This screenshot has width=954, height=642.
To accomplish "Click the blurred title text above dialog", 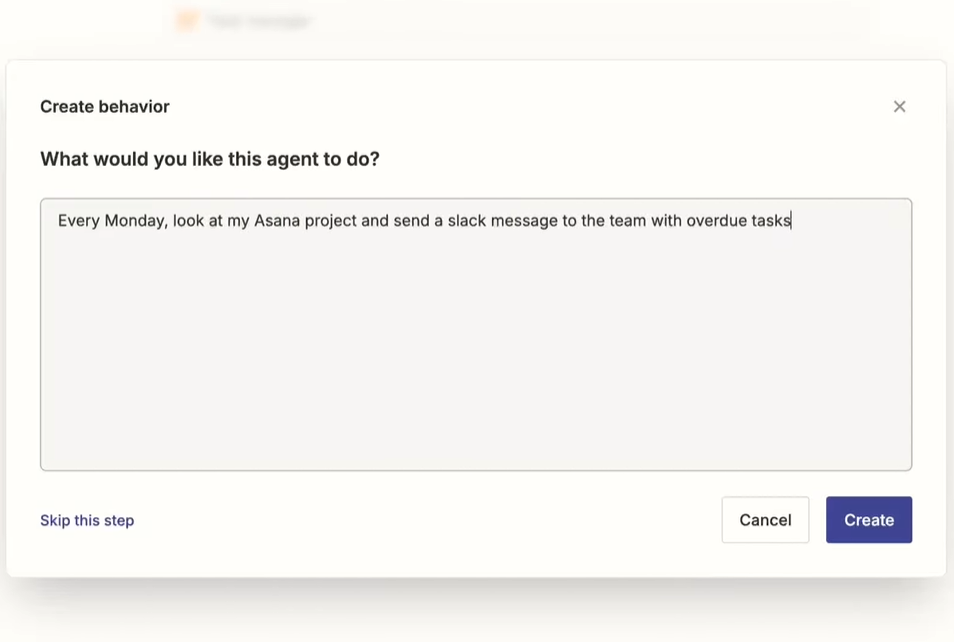I will pos(259,21).
